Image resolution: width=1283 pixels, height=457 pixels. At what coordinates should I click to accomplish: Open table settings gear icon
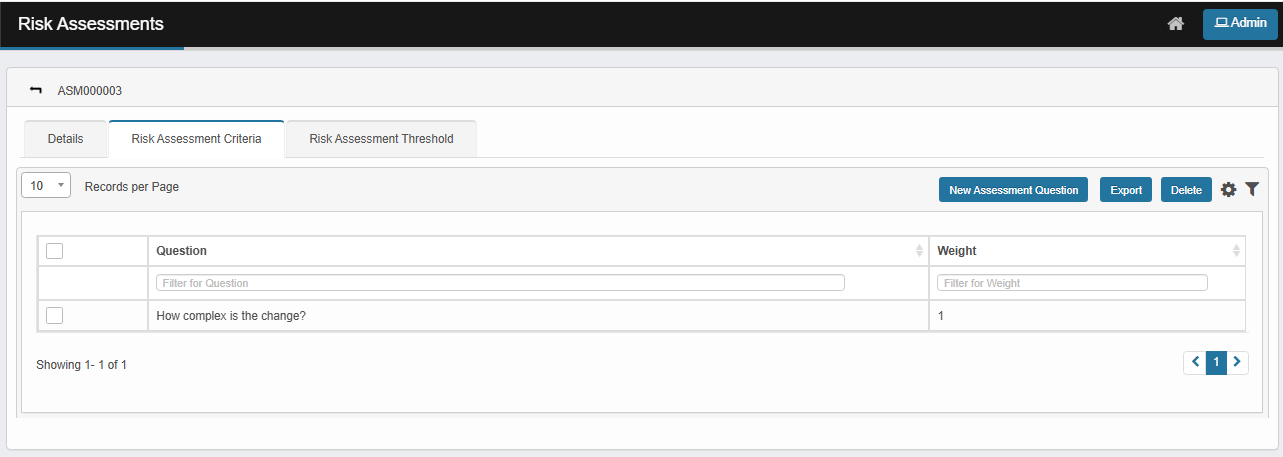coord(1228,190)
